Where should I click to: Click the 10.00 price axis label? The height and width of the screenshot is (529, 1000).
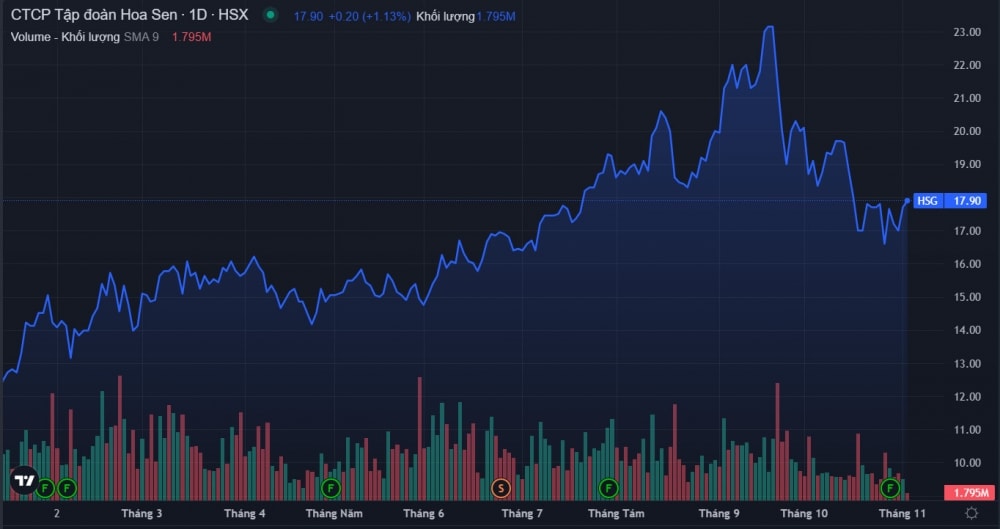coord(967,463)
